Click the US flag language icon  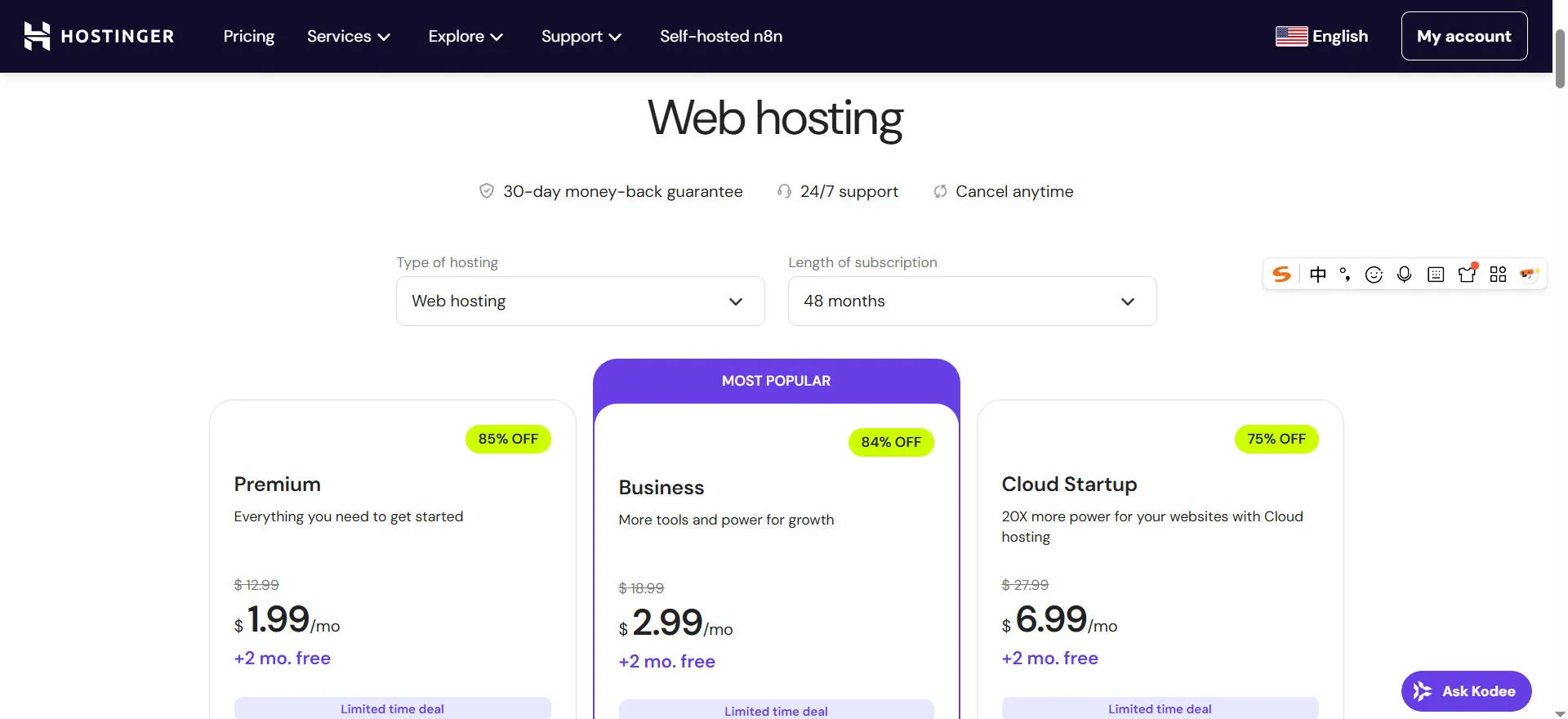click(1291, 36)
